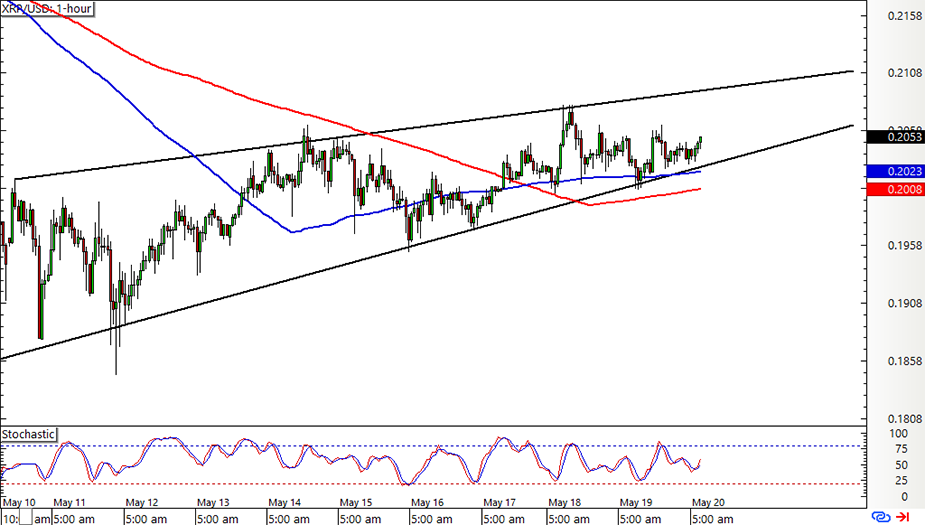Click the May 16 date label

pyautogui.click(x=427, y=503)
